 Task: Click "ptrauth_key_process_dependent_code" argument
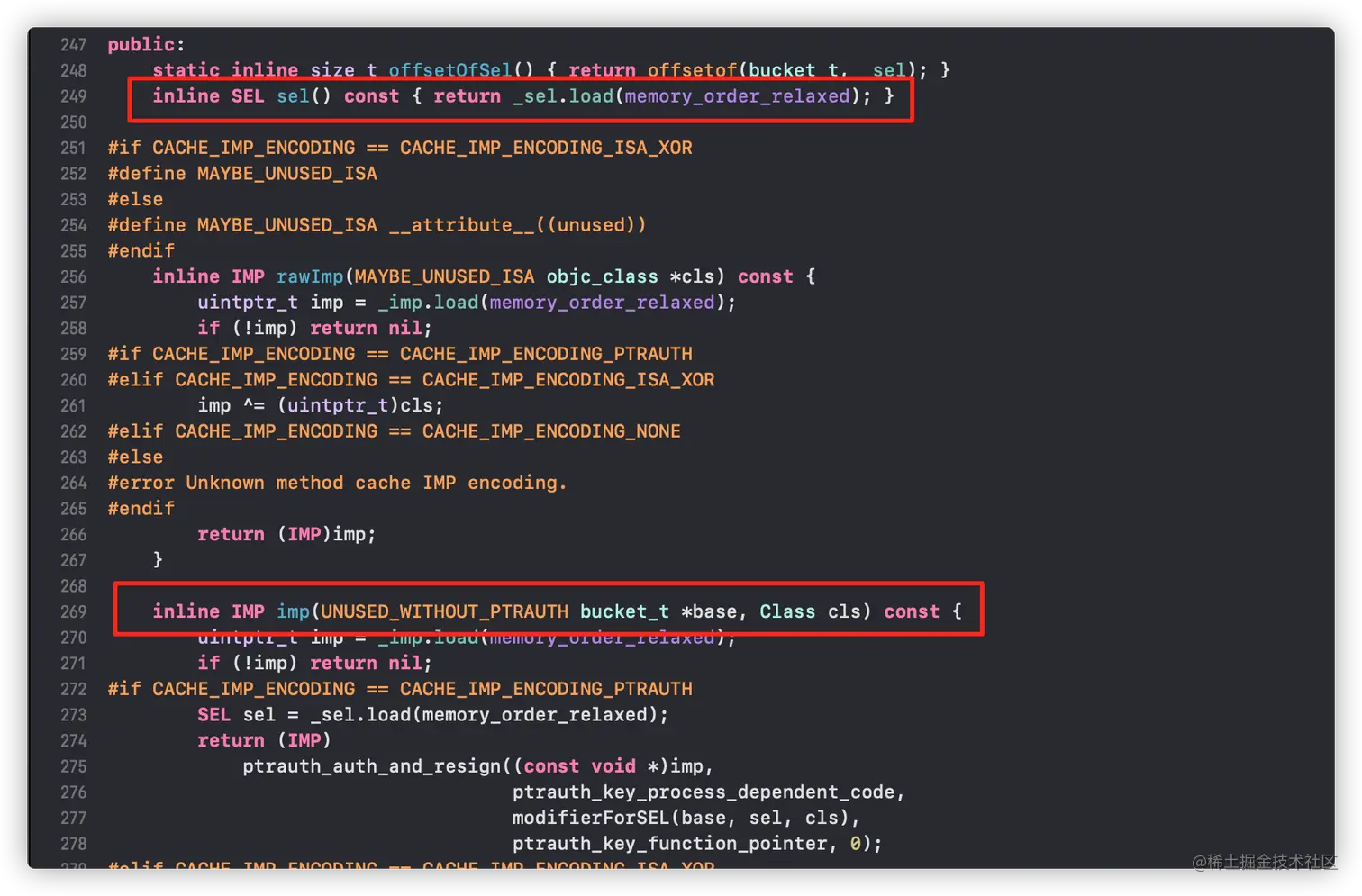coord(704,792)
